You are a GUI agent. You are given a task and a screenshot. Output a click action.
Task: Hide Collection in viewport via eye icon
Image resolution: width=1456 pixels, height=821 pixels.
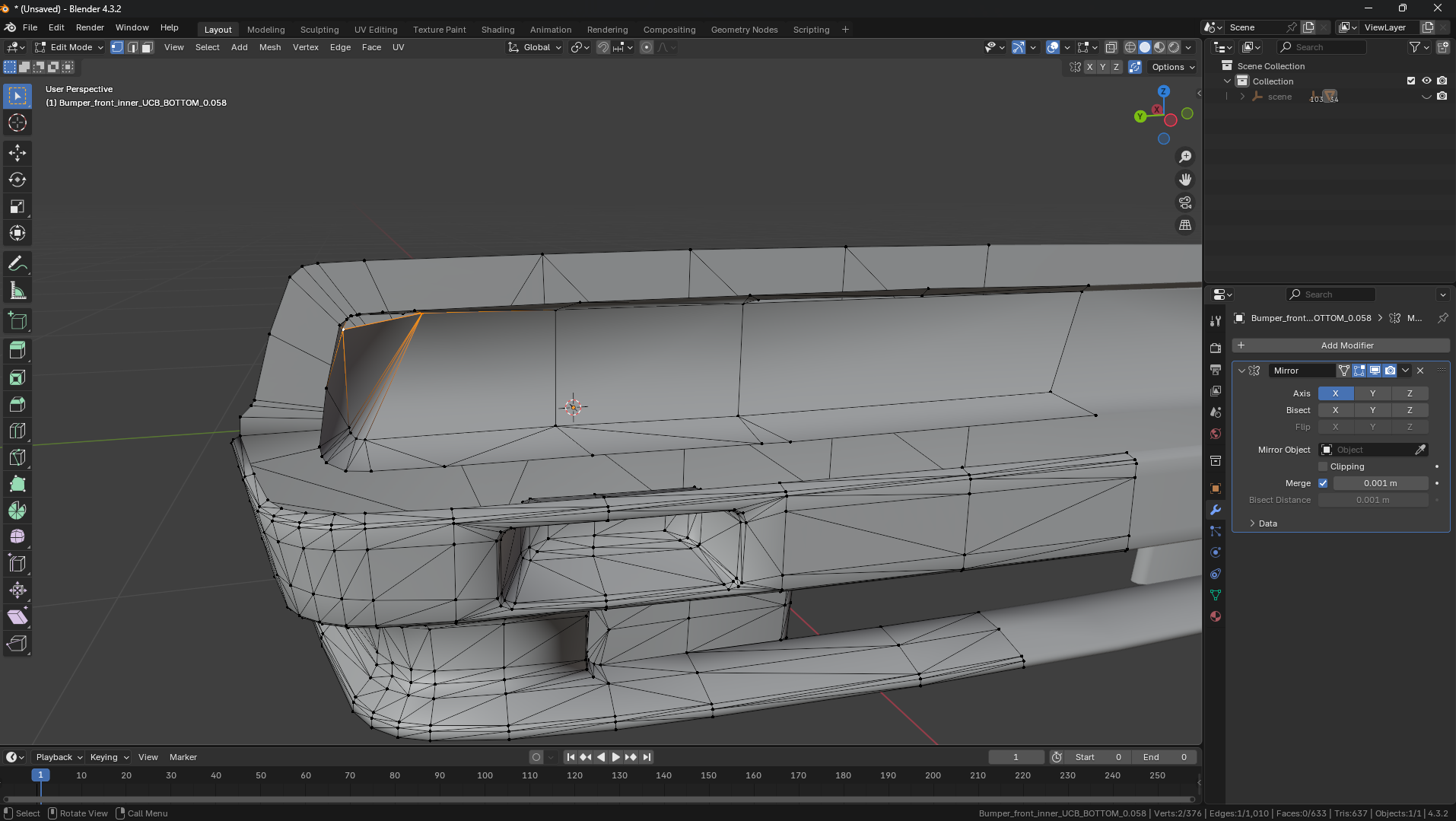(x=1426, y=81)
